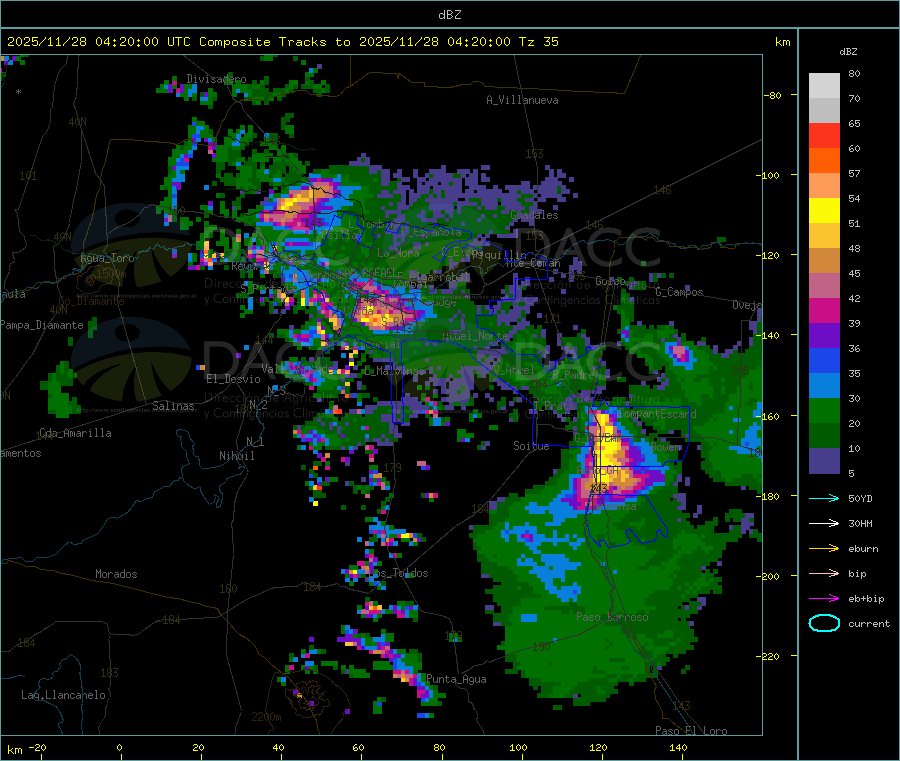The image size is (900, 761).
Task: Click the 'Agua_Toro' place label
Action: pyautogui.click(x=107, y=258)
